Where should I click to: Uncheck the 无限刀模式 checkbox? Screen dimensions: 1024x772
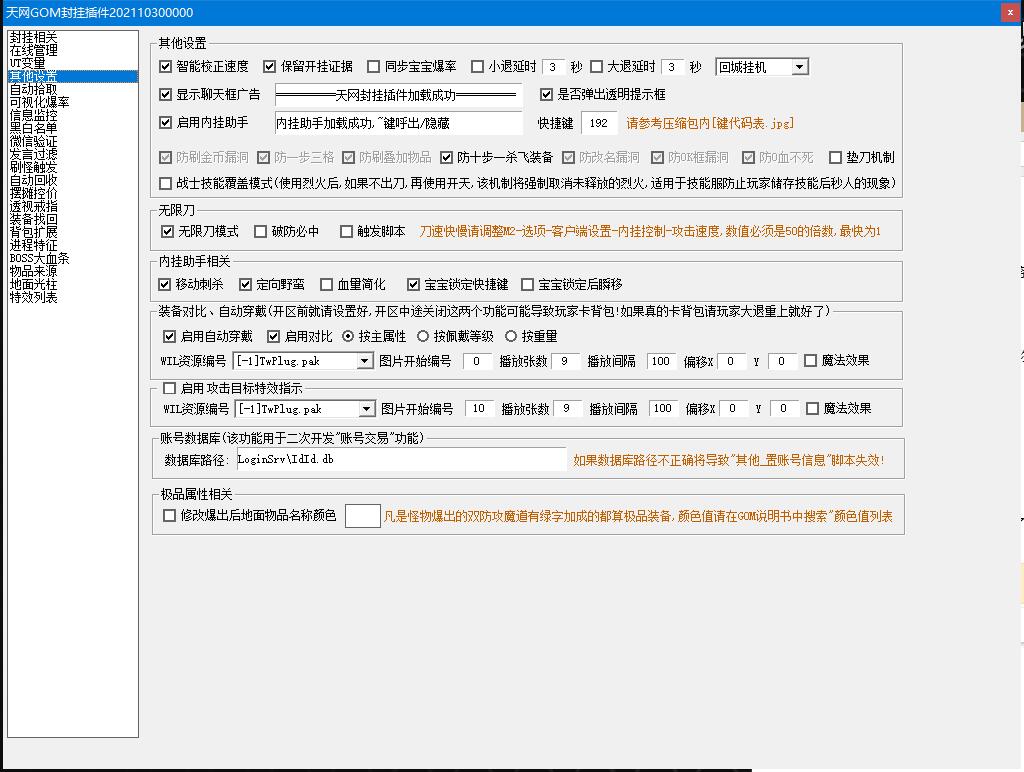click(x=167, y=231)
